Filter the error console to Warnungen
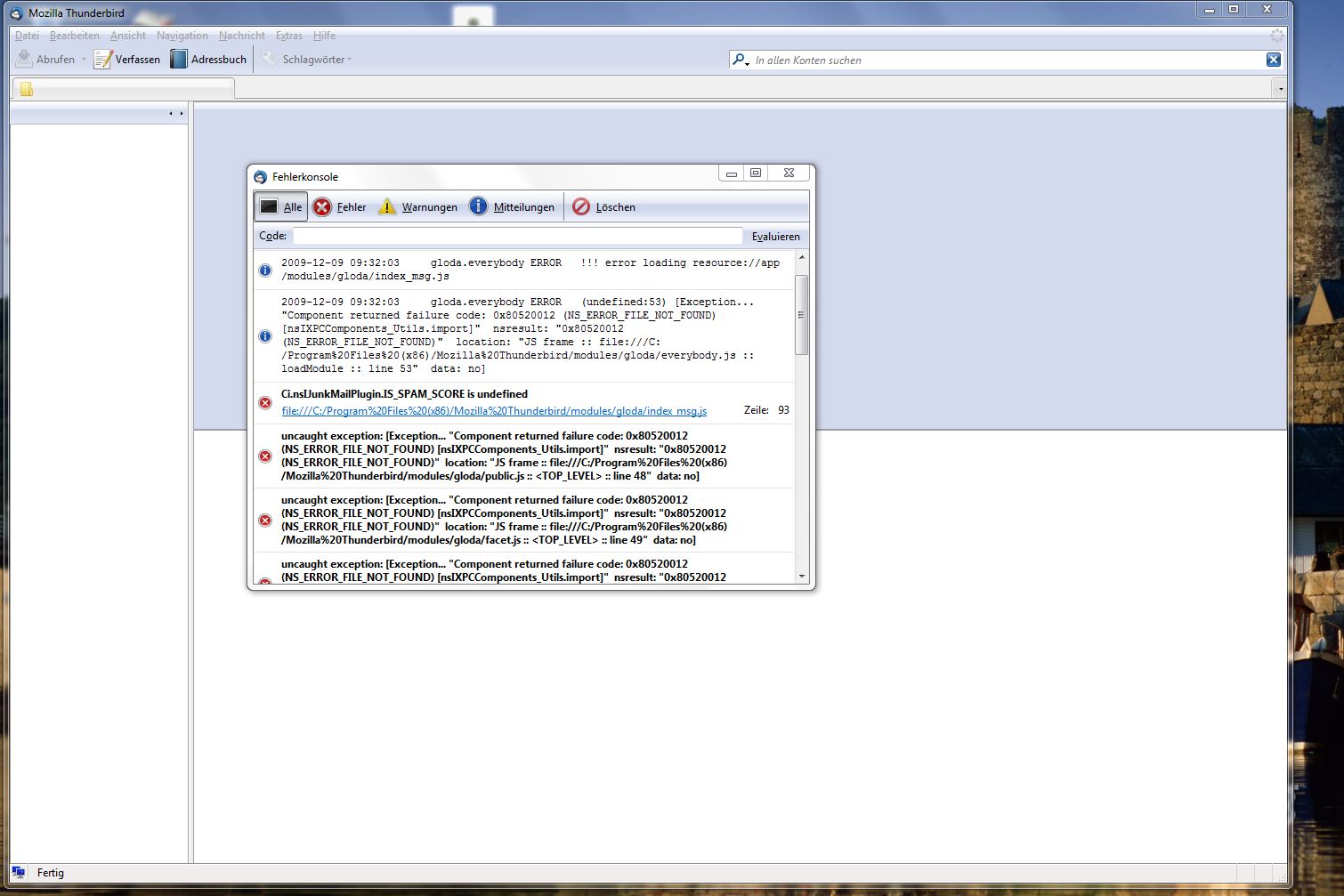Screen dimensions: 1344x896 (417, 206)
